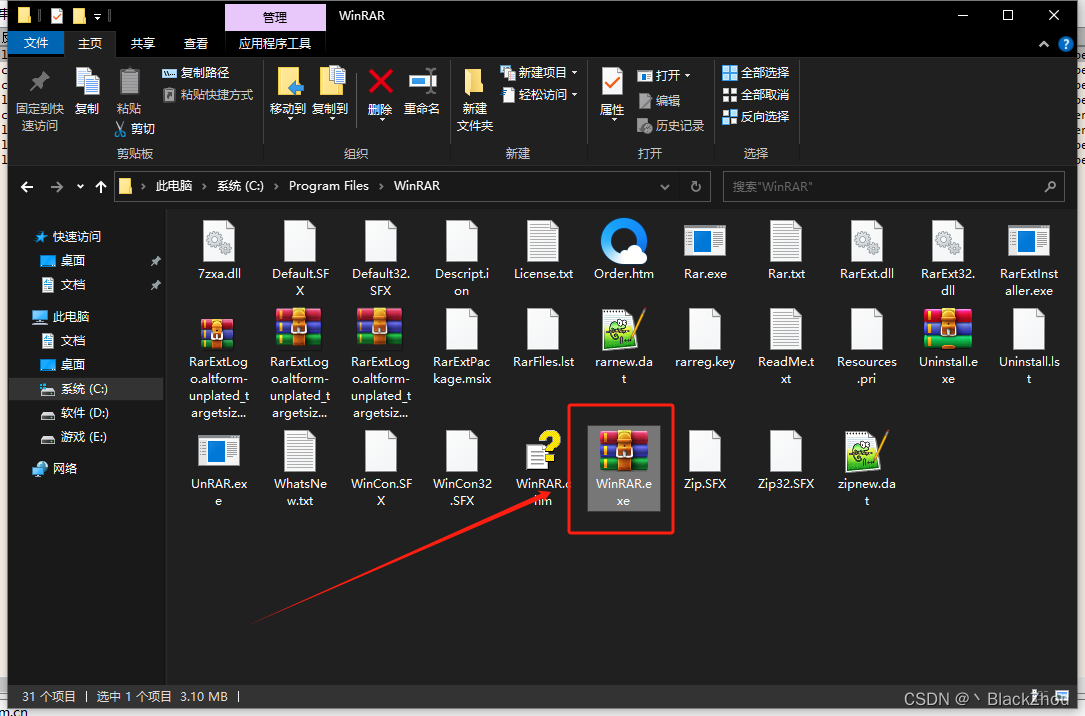Select the WinRAR.chm help file

543,469
